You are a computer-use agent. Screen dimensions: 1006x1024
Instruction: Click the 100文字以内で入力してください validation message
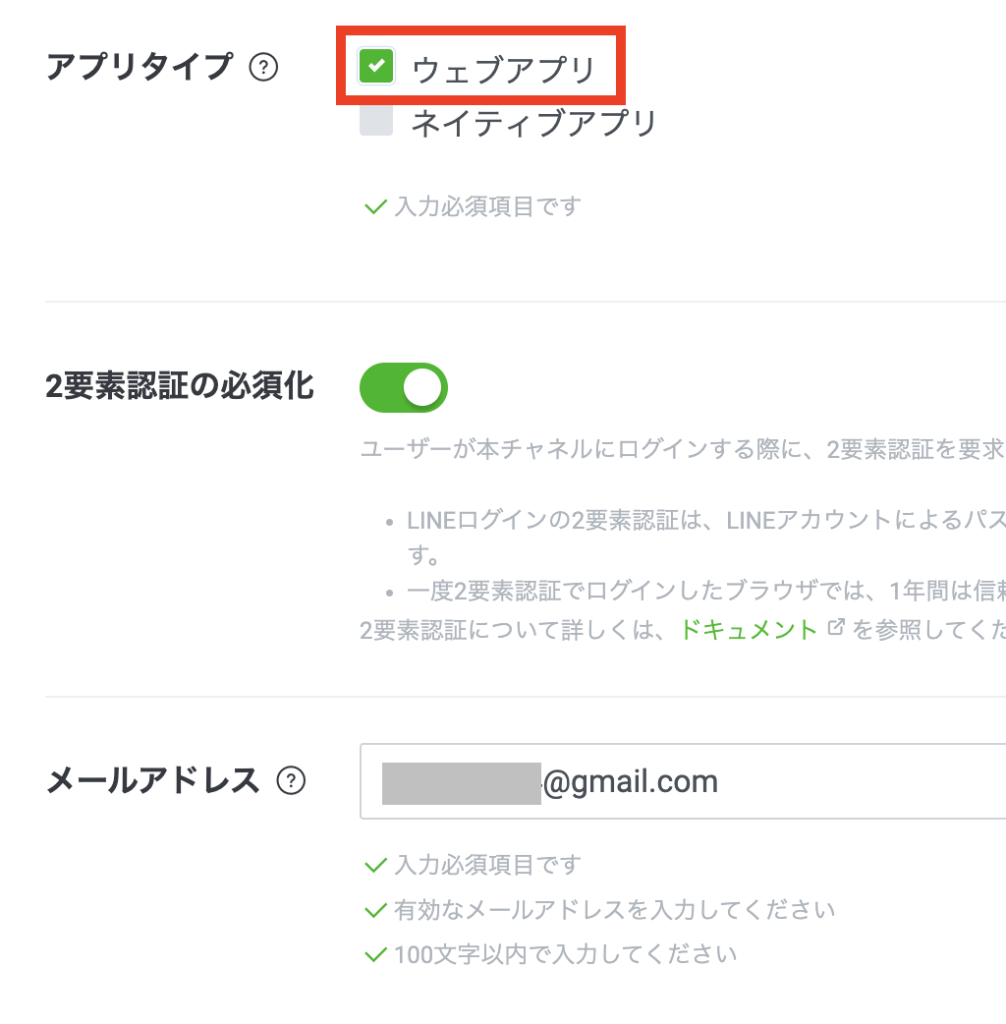[565, 954]
